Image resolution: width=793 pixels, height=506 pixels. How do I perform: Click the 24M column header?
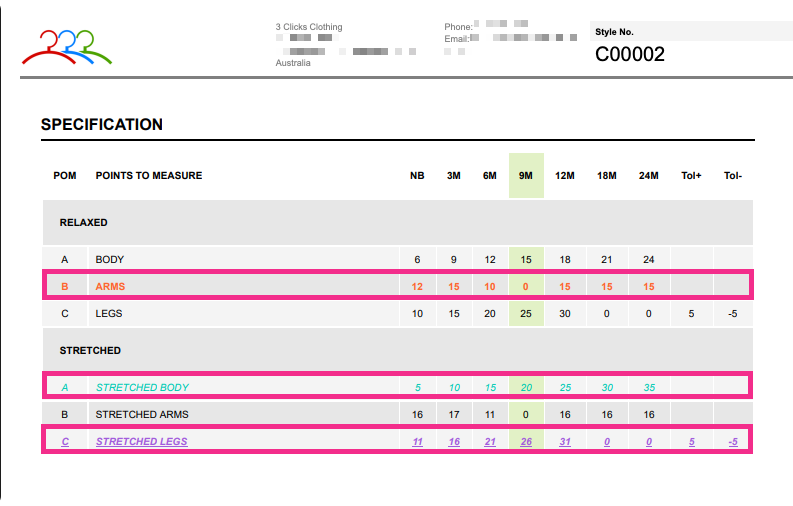pyautogui.click(x=649, y=176)
